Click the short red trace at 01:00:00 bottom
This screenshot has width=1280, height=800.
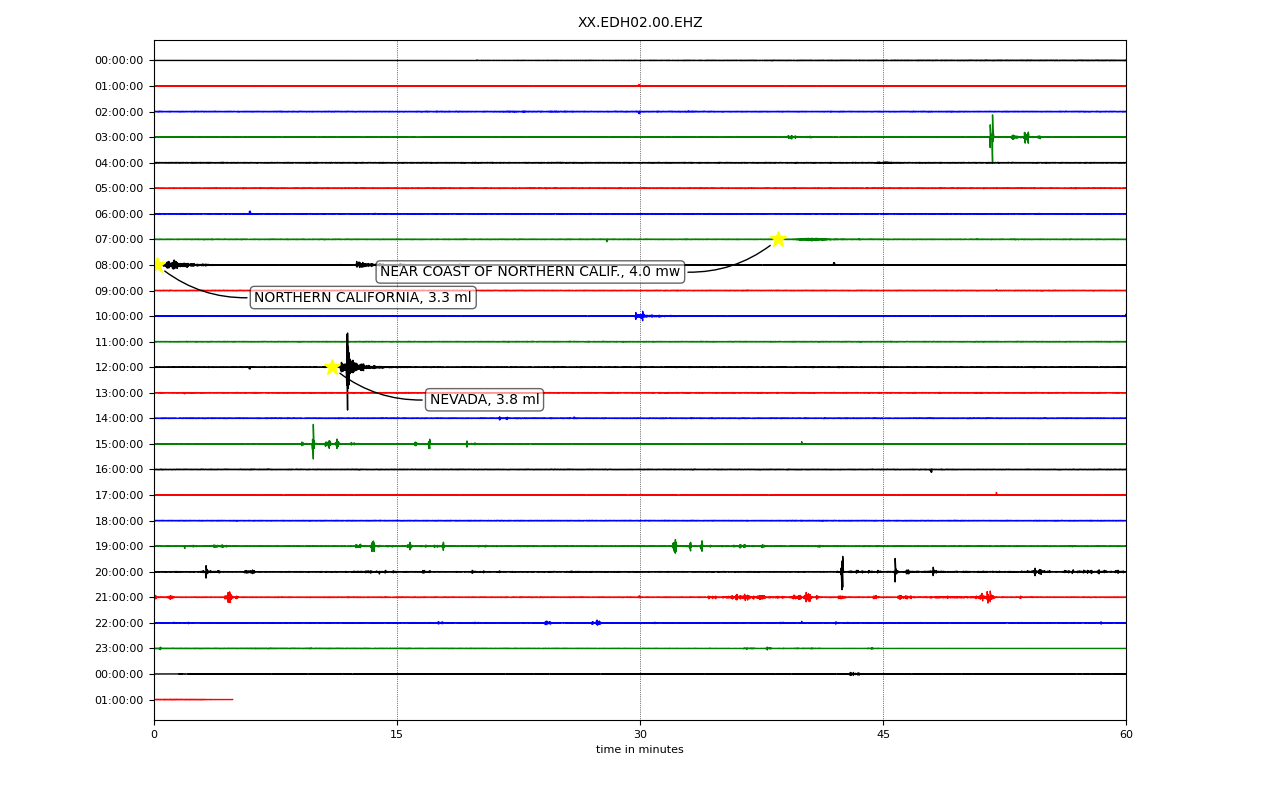coord(193,699)
